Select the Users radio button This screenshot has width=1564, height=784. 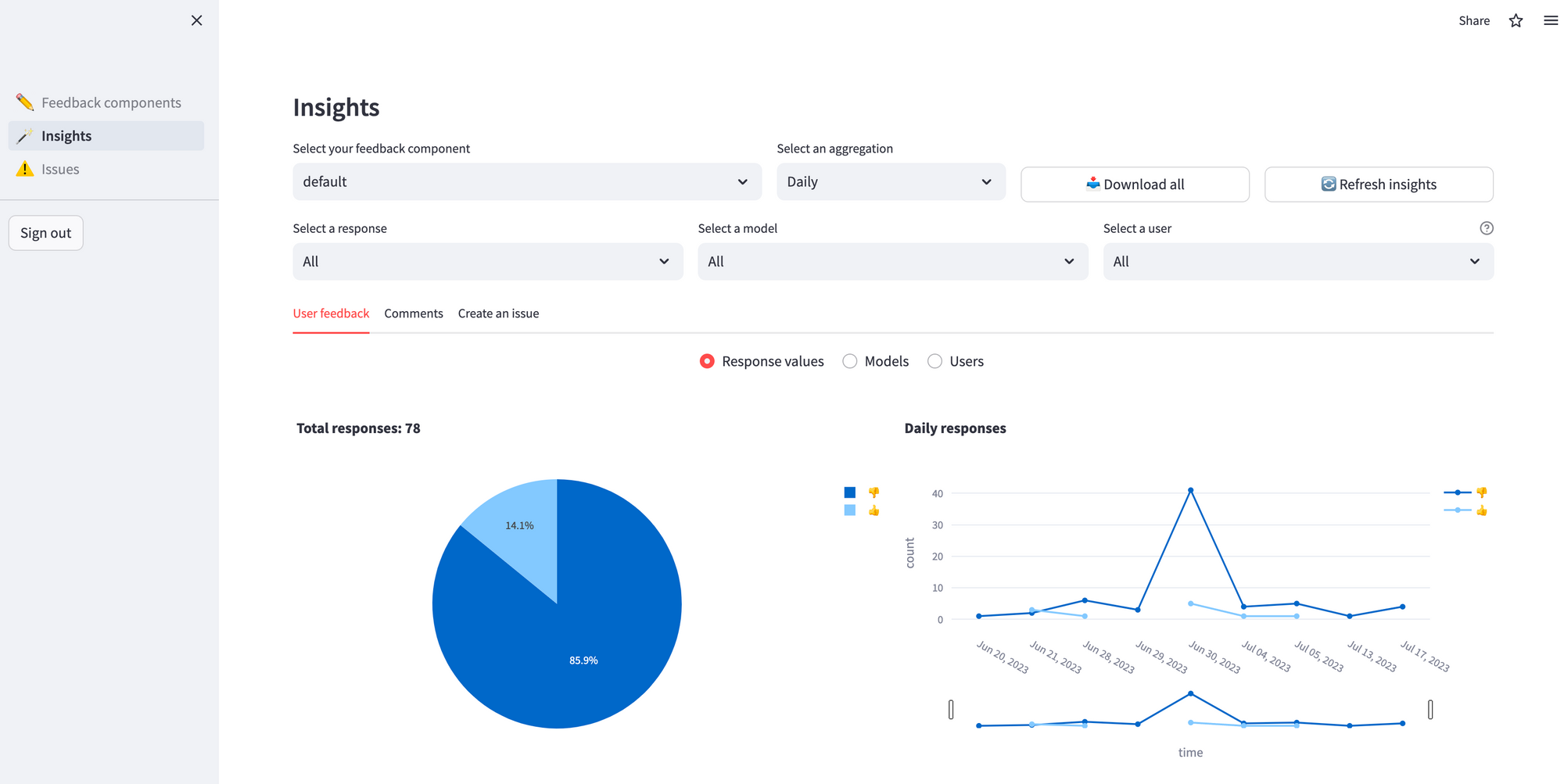(934, 361)
